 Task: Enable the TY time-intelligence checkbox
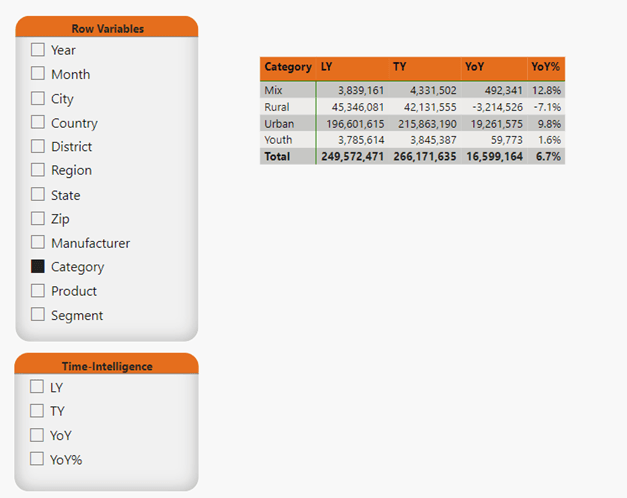37,411
